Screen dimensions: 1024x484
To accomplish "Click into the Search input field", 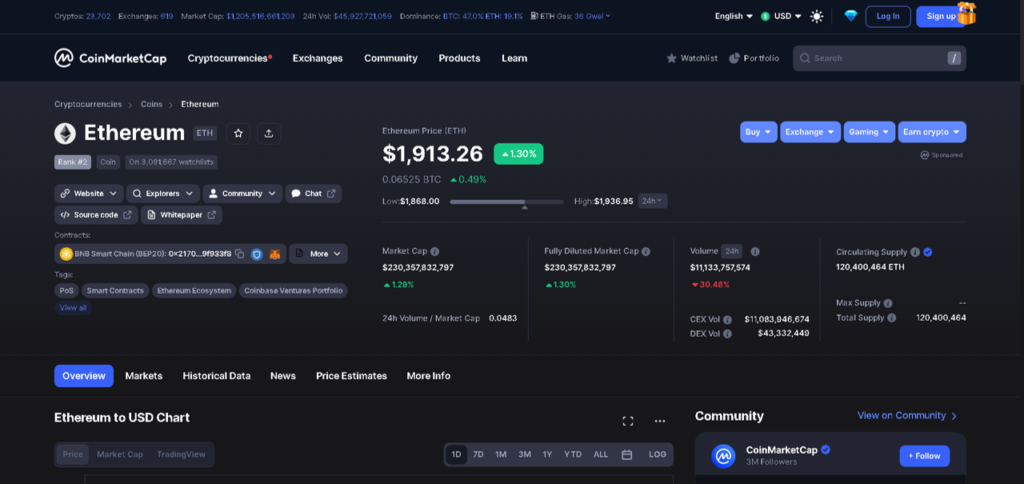I will tap(879, 58).
